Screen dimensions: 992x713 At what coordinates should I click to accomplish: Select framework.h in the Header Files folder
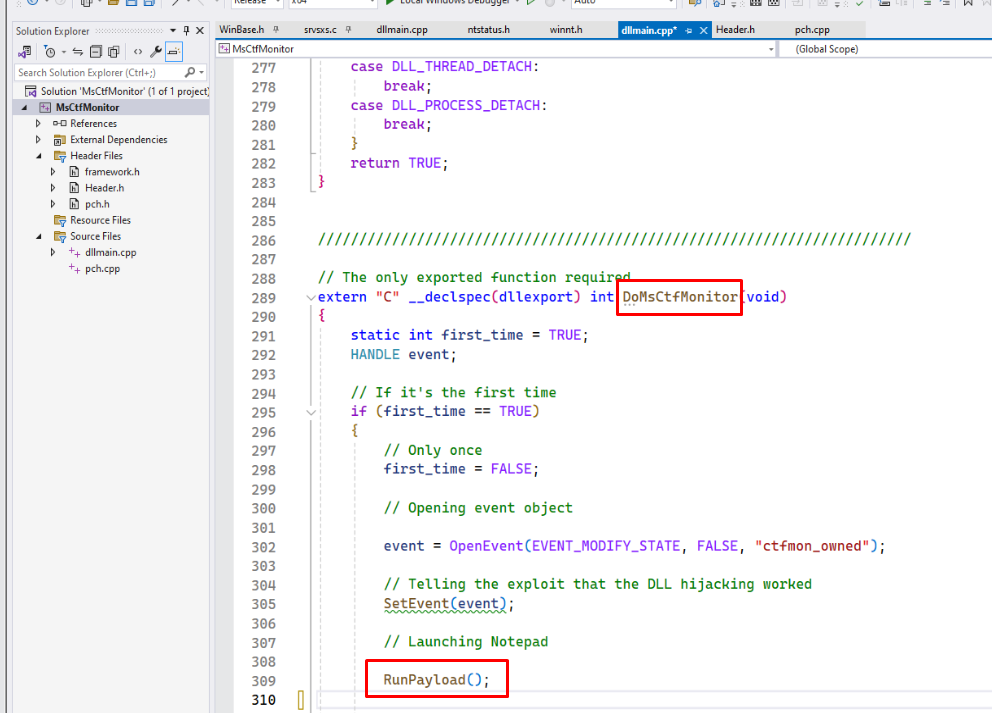click(111, 172)
